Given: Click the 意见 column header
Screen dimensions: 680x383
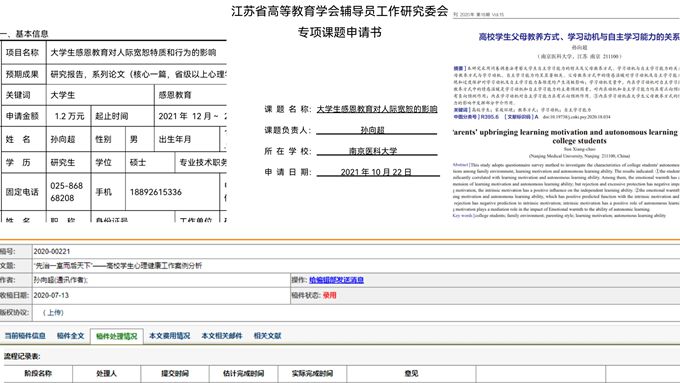Looking at the screenshot, I should (x=411, y=373).
